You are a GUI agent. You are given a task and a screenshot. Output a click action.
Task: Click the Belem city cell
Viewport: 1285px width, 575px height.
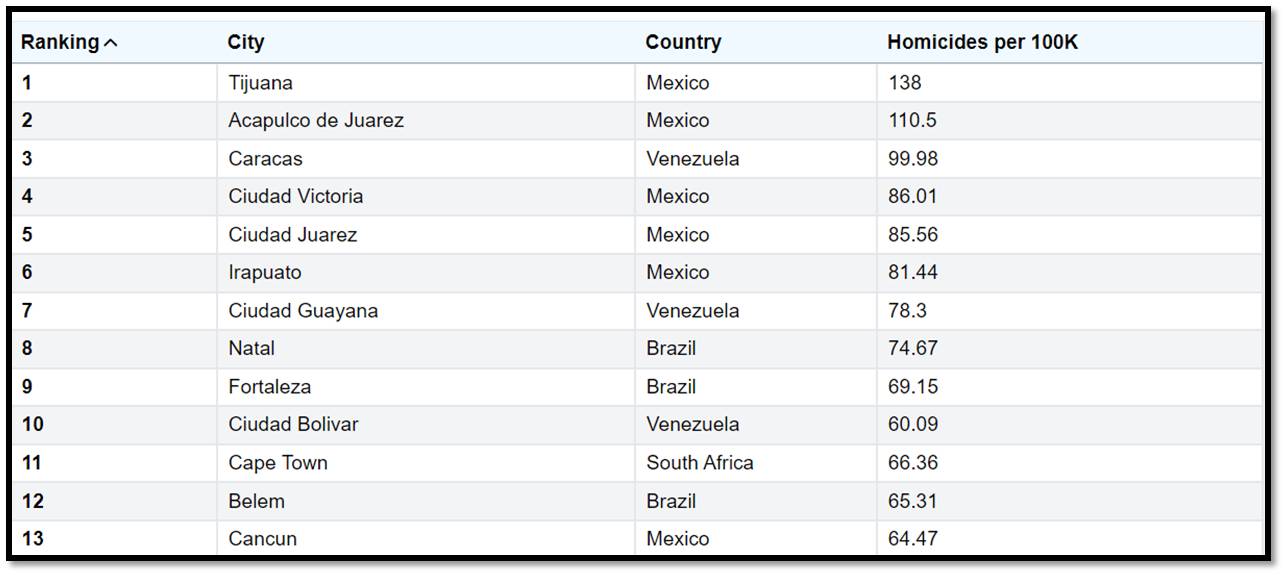256,501
